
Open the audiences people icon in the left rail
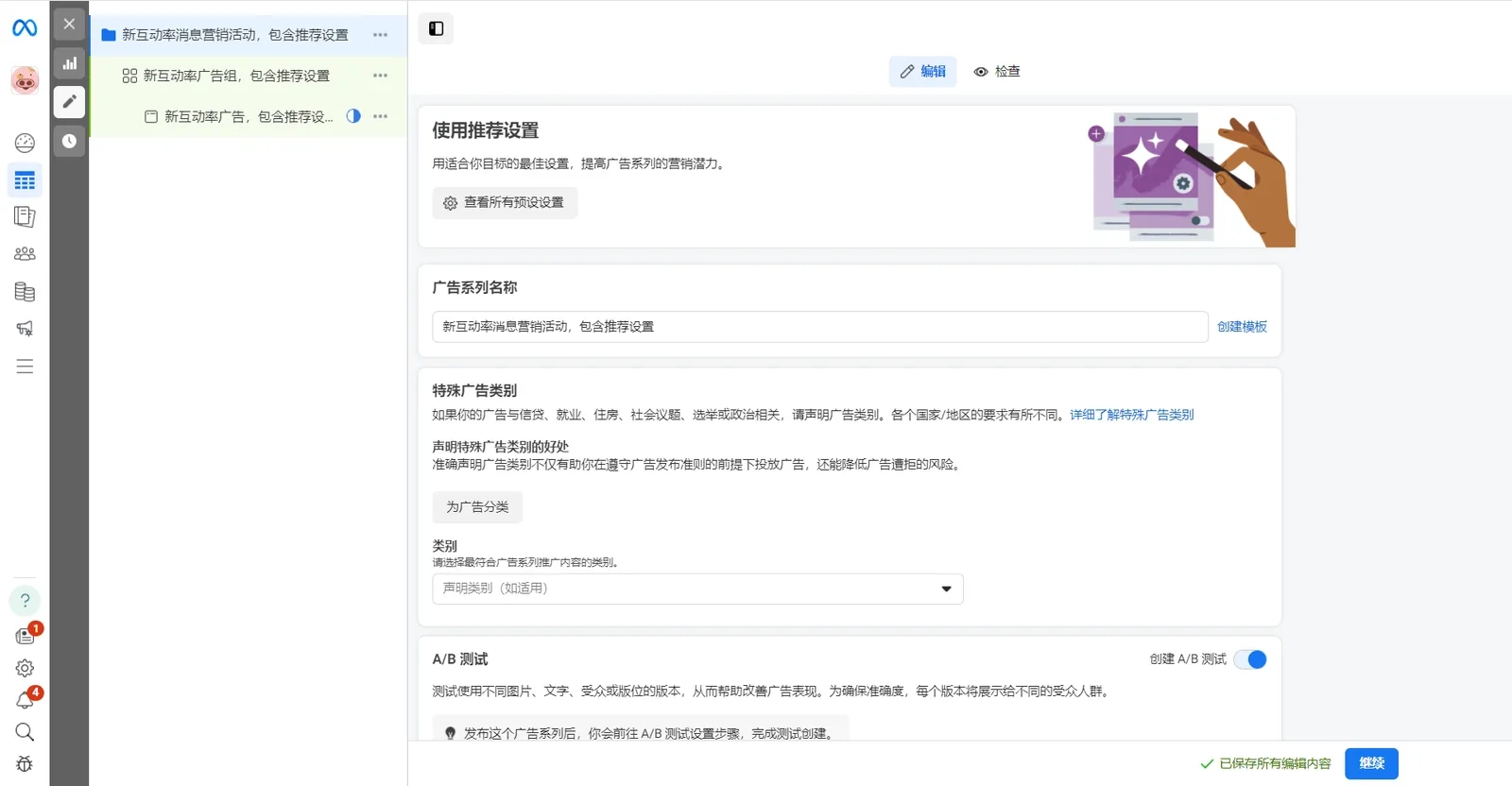click(x=25, y=254)
